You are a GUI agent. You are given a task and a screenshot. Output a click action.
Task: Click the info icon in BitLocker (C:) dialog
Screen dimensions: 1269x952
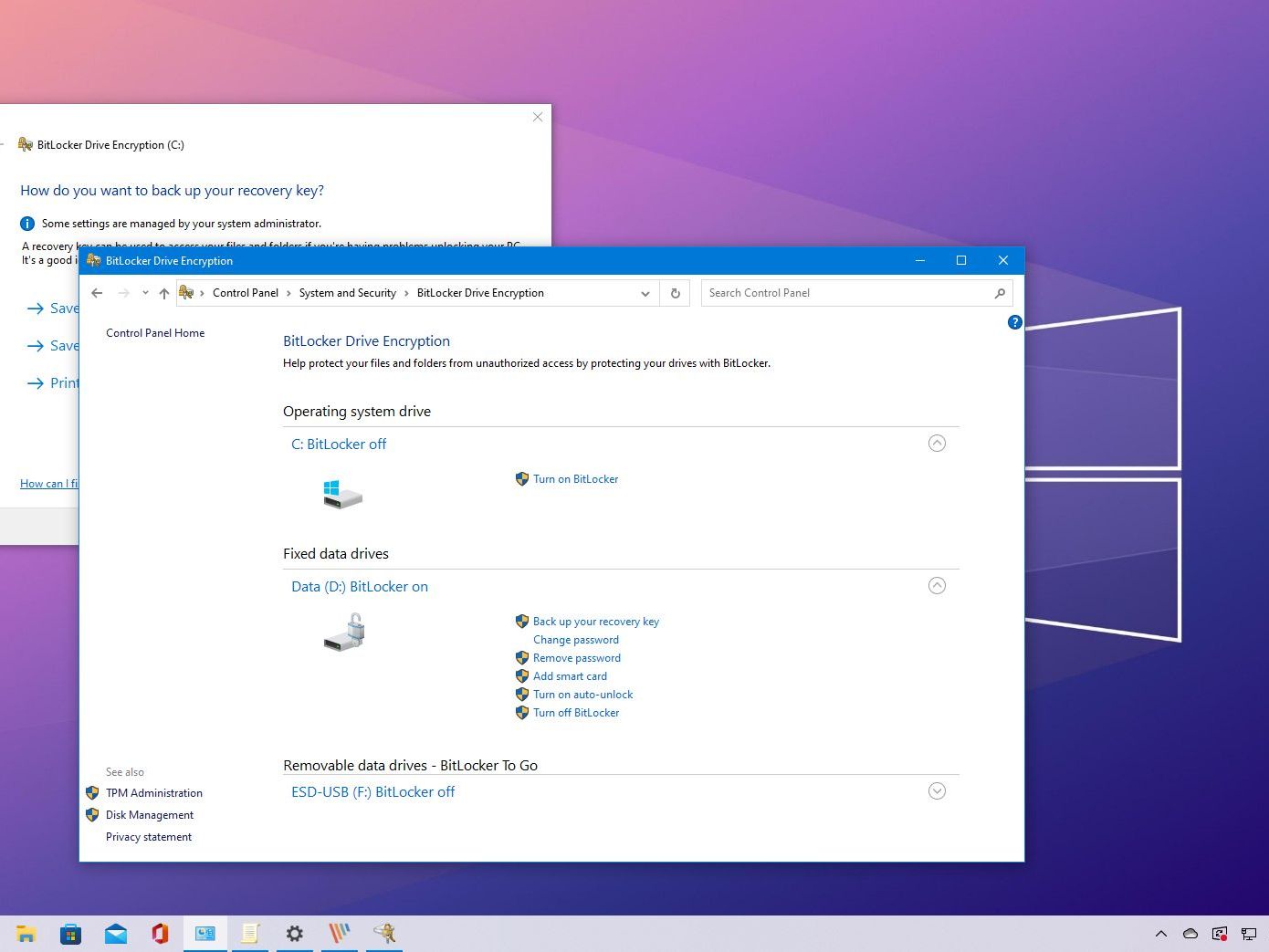pos(27,224)
